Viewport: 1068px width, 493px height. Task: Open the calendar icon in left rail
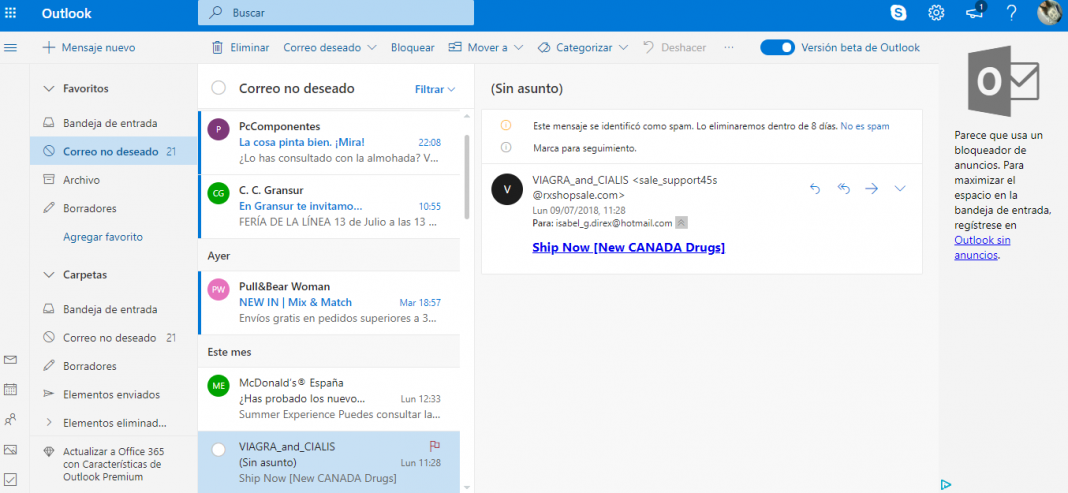coord(11,389)
